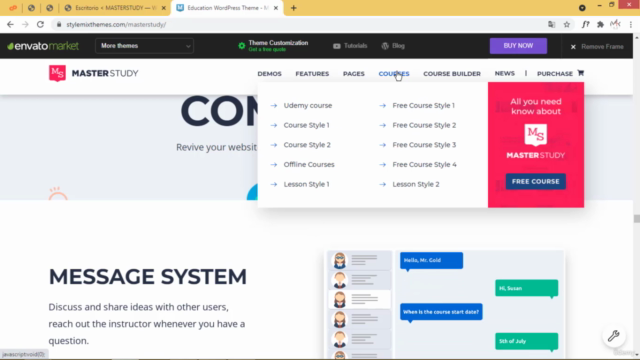Open the DEMOS menu
This screenshot has height=360, width=640.
[269, 74]
